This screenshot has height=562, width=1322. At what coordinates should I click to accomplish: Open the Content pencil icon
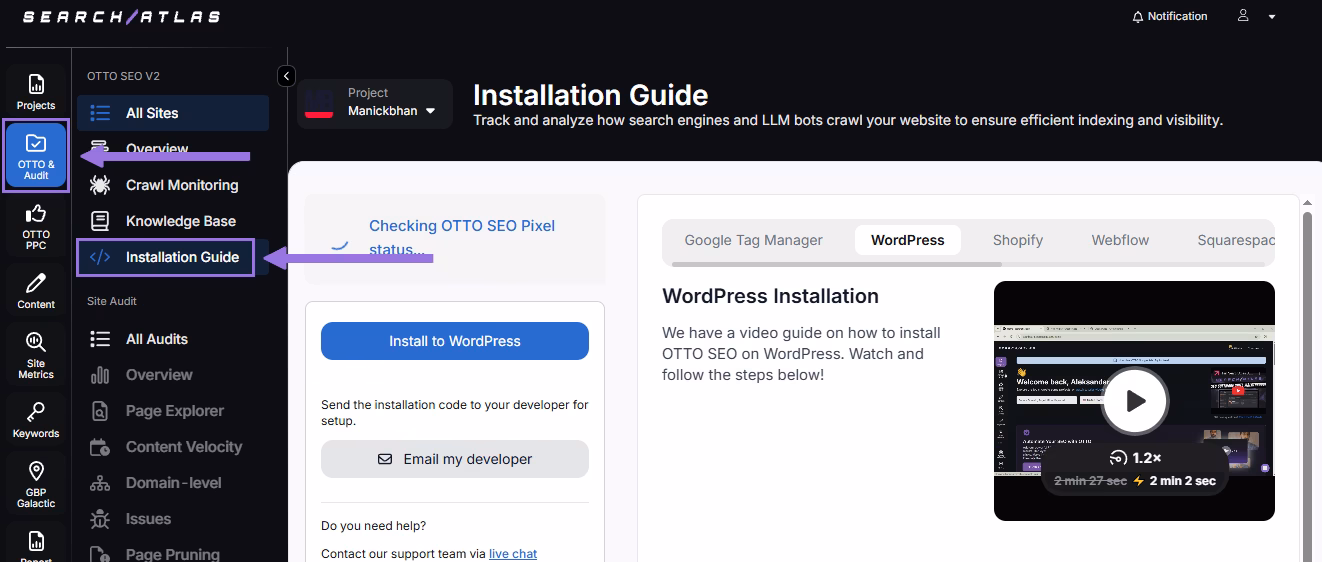(x=36, y=284)
